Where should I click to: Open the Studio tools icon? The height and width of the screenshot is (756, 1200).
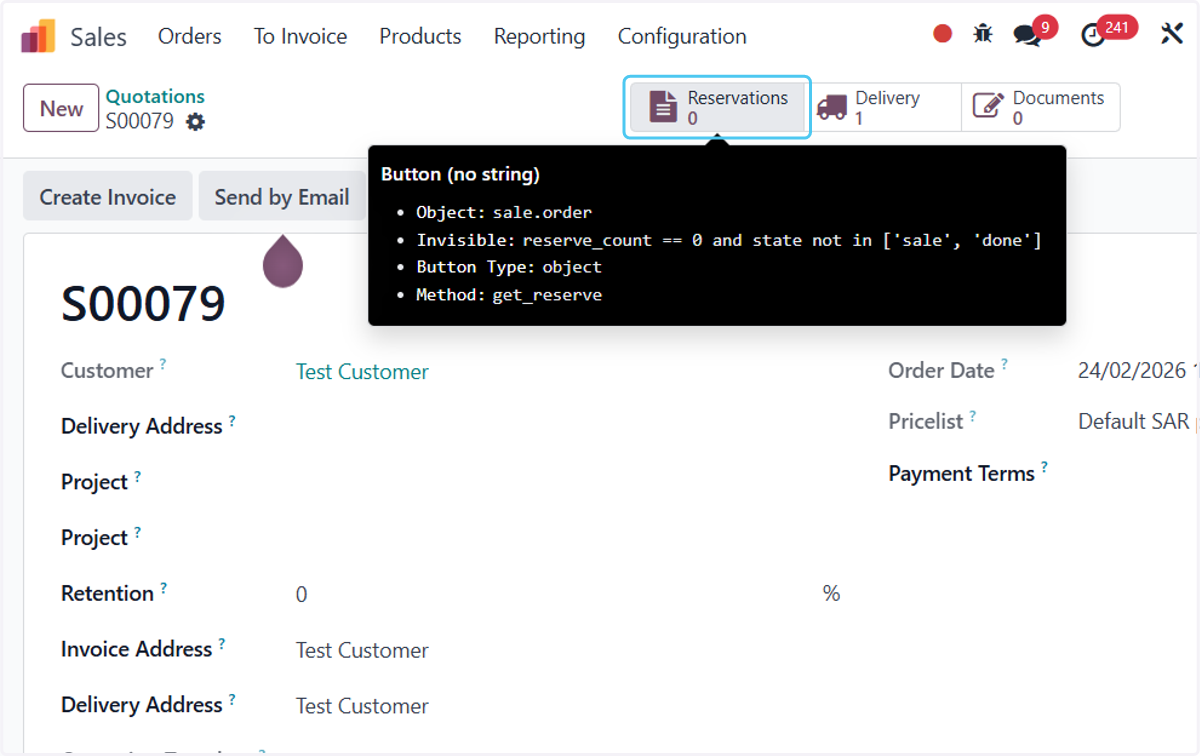coord(1171,34)
